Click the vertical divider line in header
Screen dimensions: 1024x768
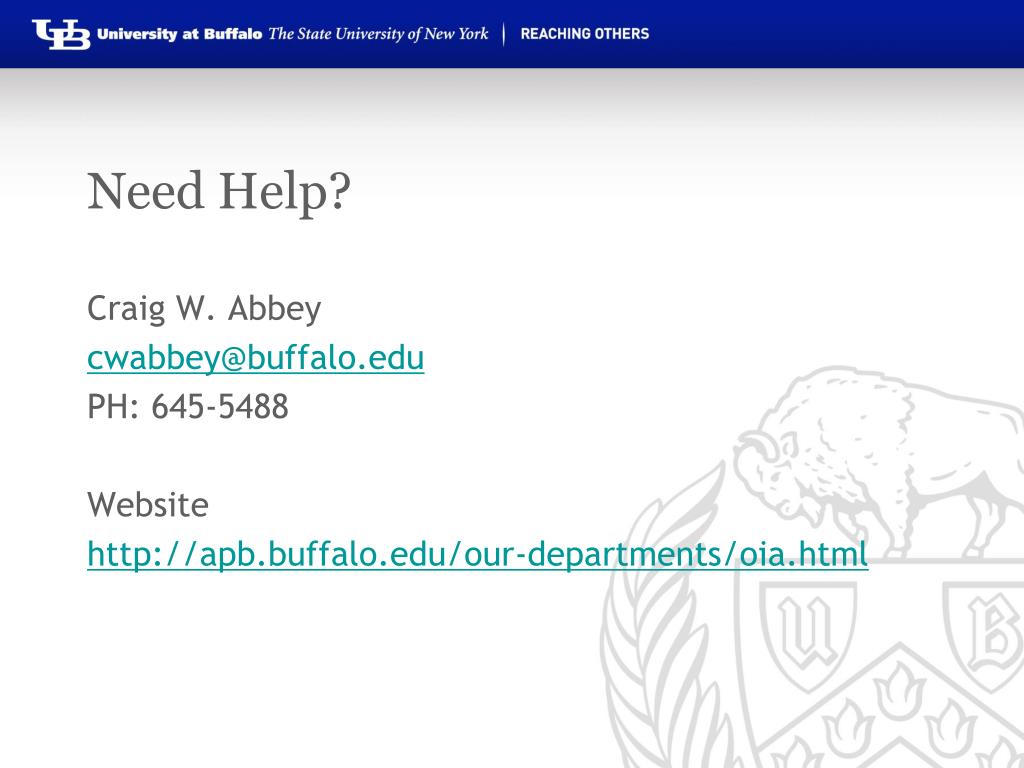coord(504,34)
